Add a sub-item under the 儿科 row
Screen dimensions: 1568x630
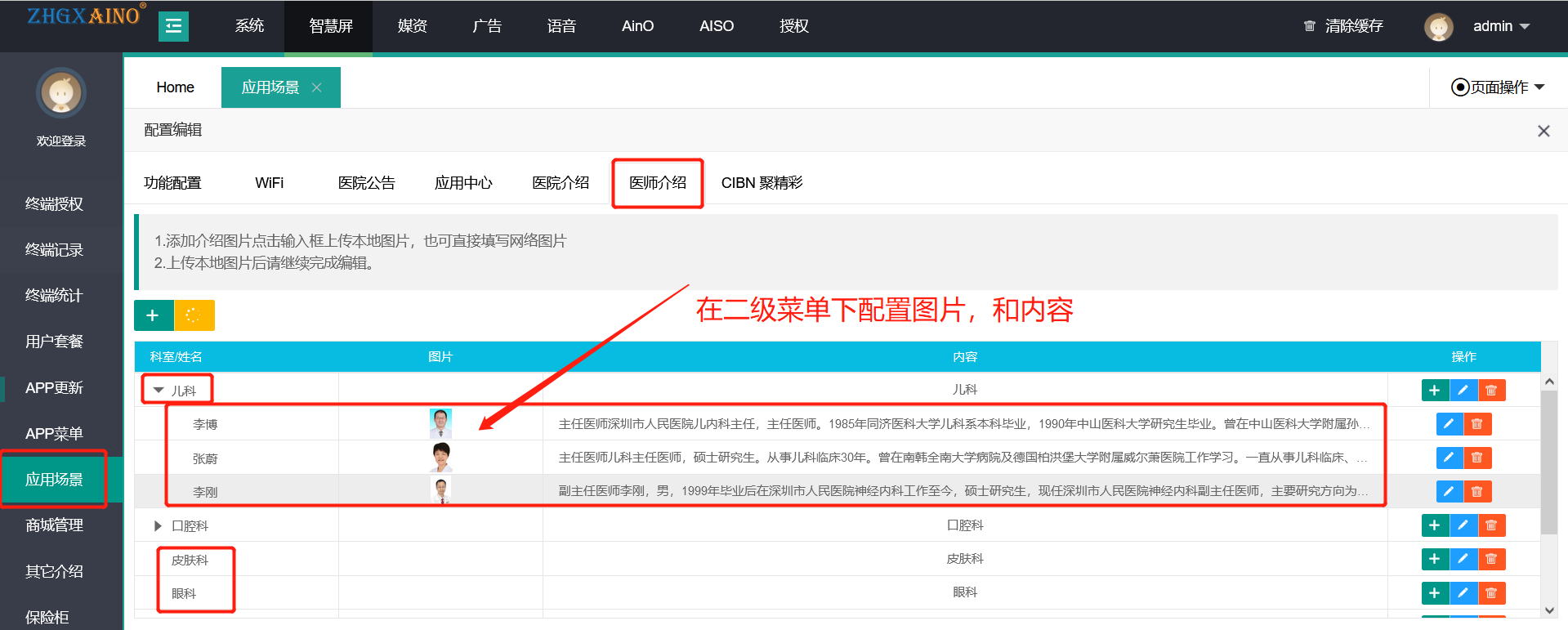[1435, 391]
